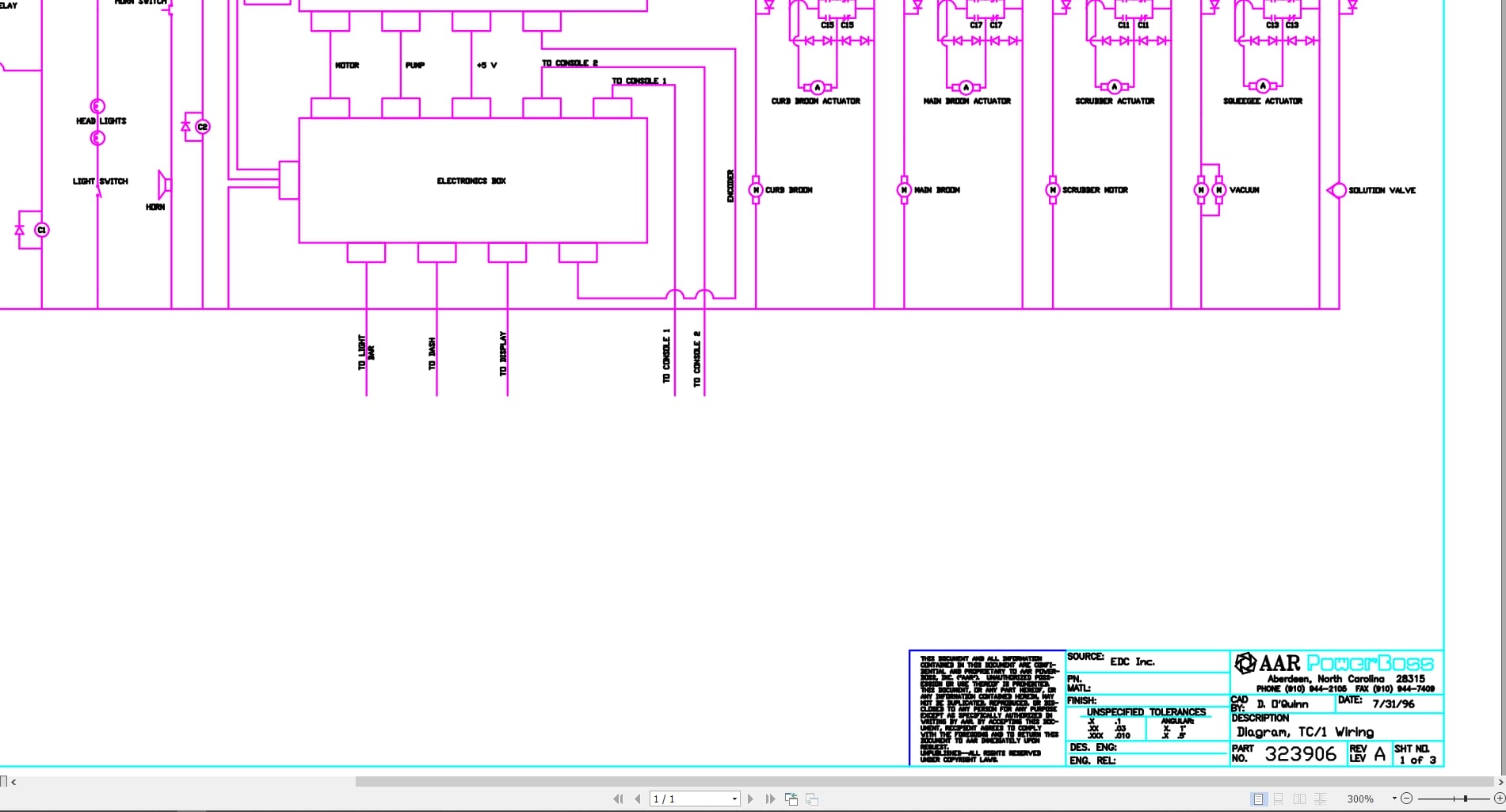The width and height of the screenshot is (1506, 812).
Task: Advance to the next page
Action: click(x=750, y=799)
